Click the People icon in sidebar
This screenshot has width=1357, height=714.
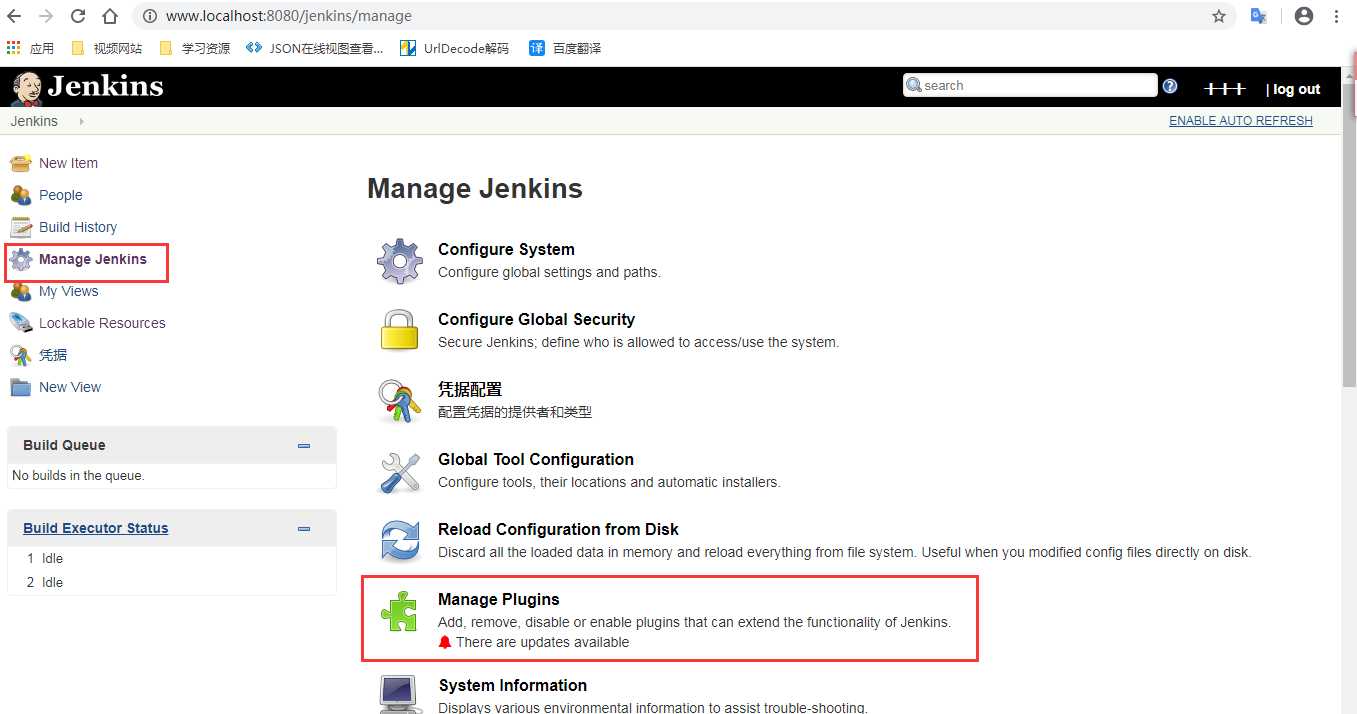(21, 195)
